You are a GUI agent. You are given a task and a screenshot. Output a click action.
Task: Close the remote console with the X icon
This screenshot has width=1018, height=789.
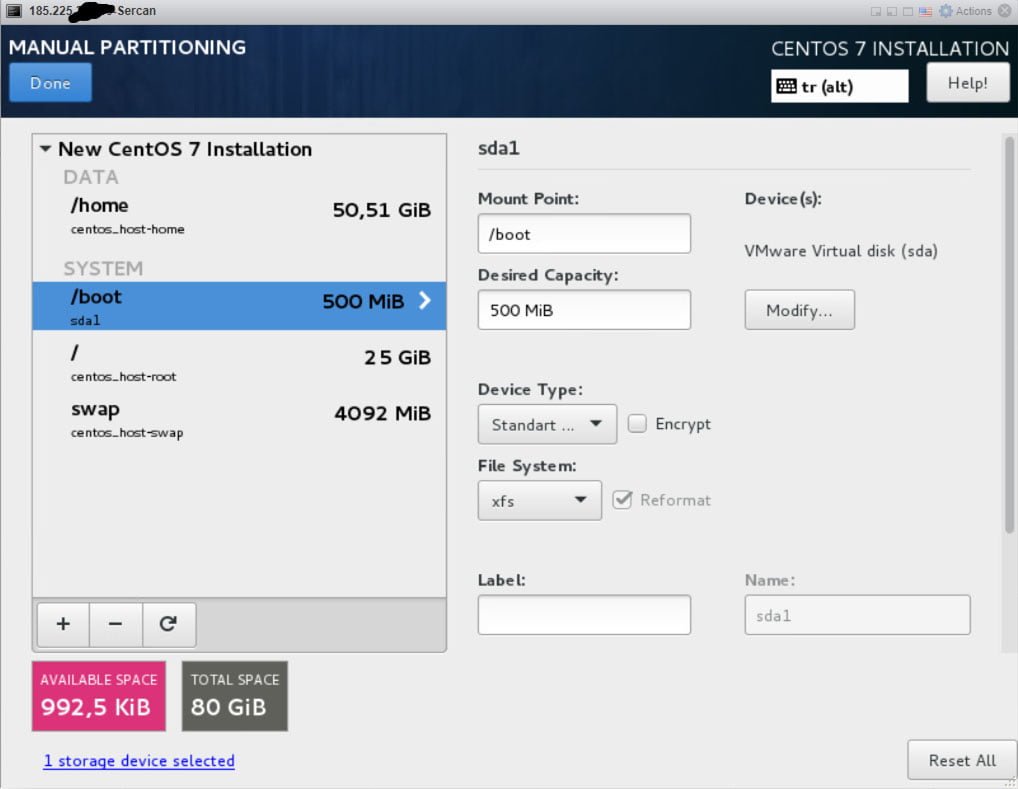[x=1004, y=11]
